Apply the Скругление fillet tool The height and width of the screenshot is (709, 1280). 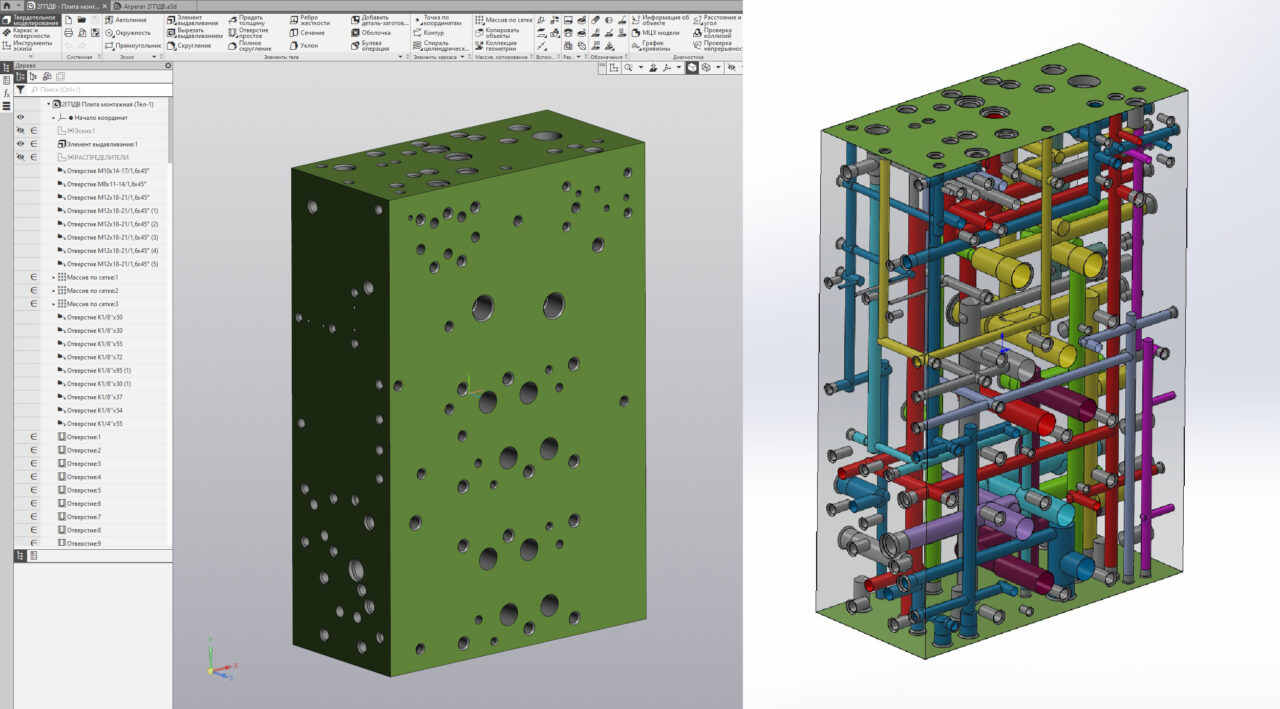click(188, 46)
